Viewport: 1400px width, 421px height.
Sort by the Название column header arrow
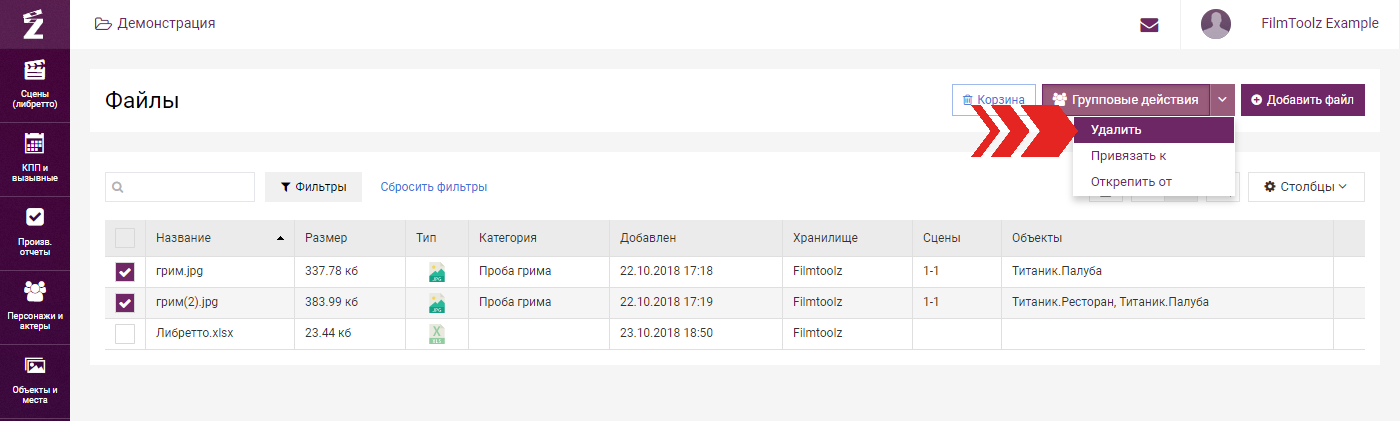(x=280, y=238)
